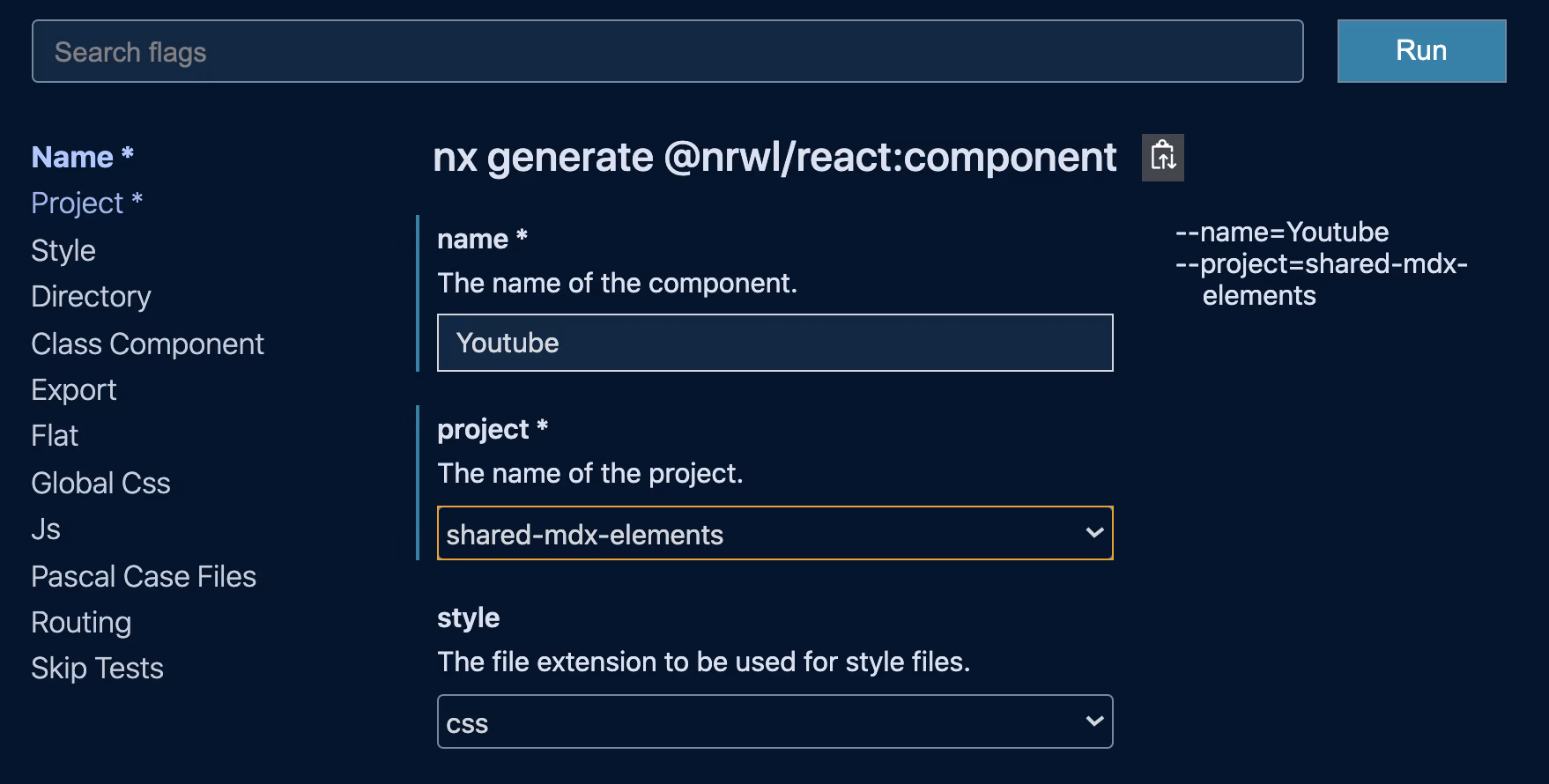Select Js in the flags sidebar
The image size is (1549, 784).
tap(46, 529)
